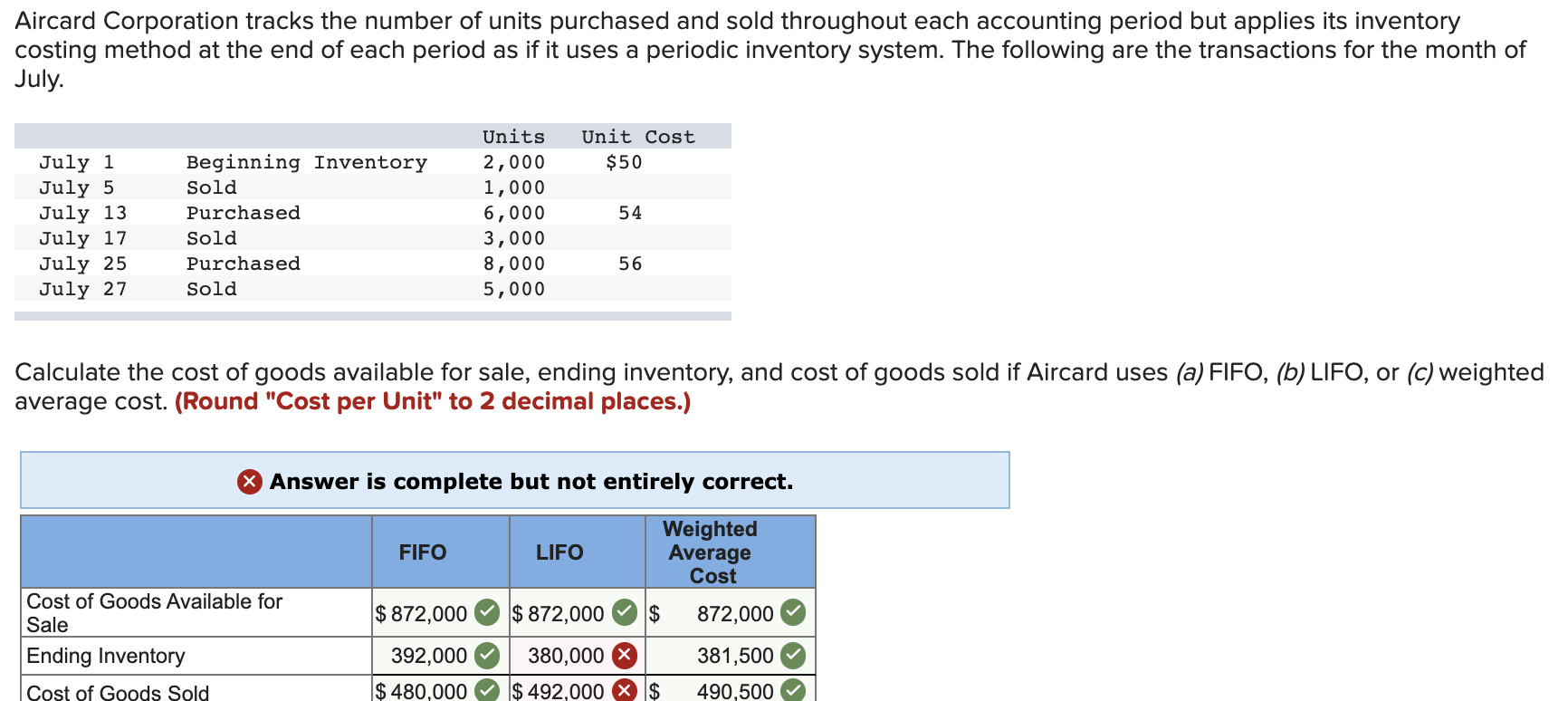Click green check beside weighted average 872,000
This screenshot has height=701, width=1568.
[793, 613]
